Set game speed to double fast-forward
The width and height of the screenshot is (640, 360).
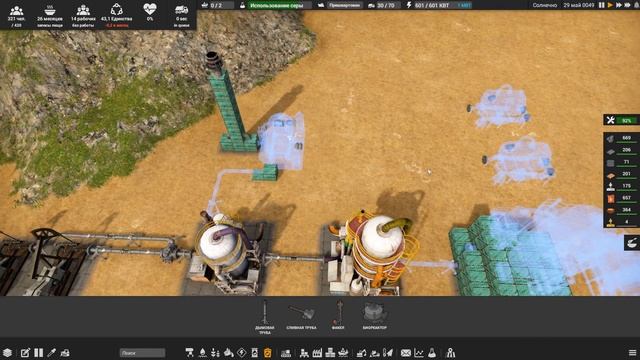pyautogui.click(x=619, y=5)
